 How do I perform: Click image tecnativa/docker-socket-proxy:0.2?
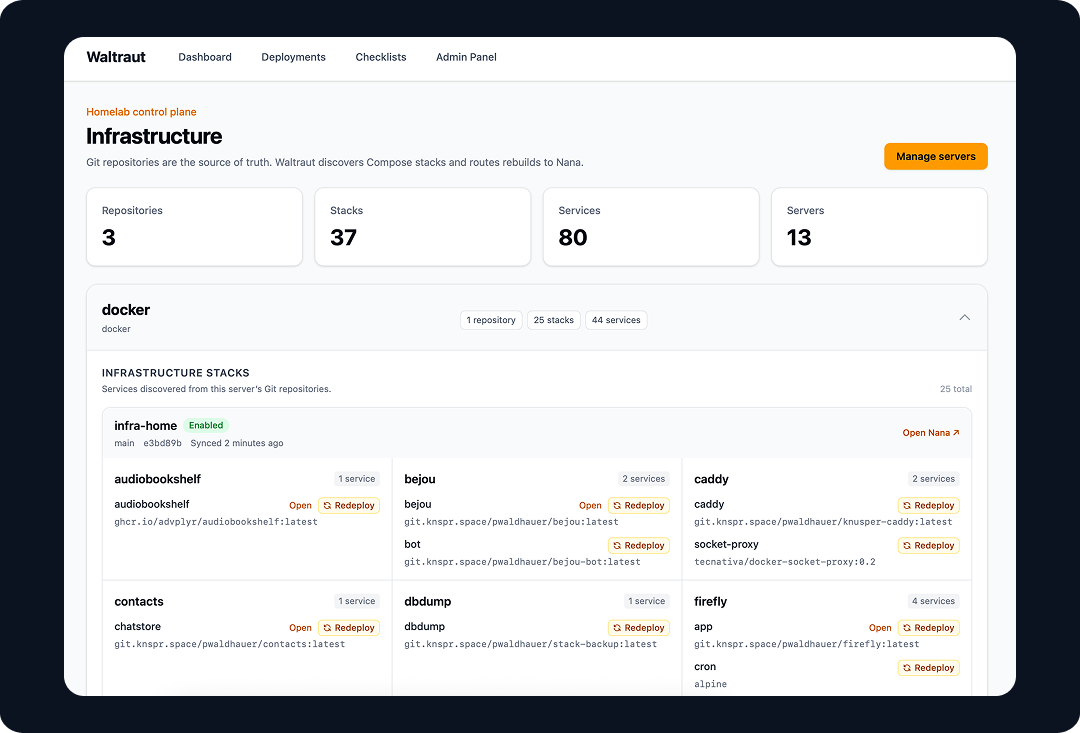(785, 562)
